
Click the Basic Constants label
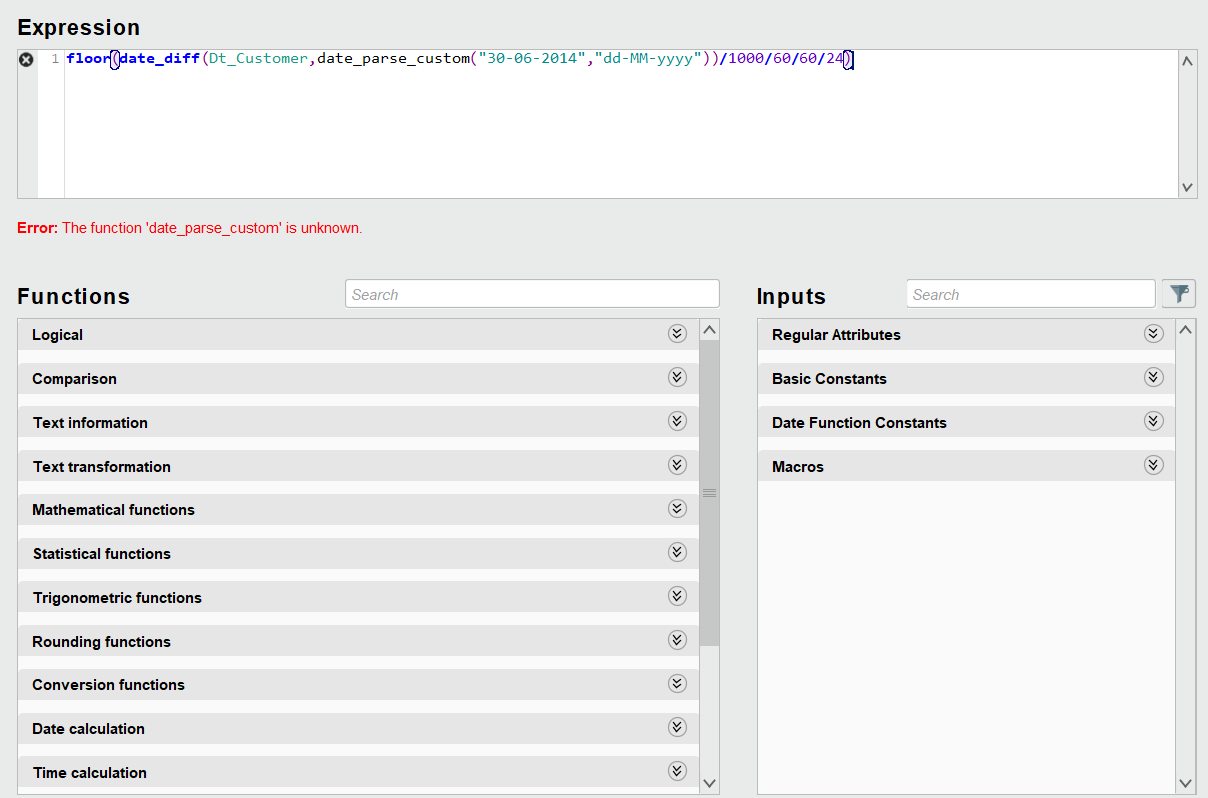(x=829, y=379)
